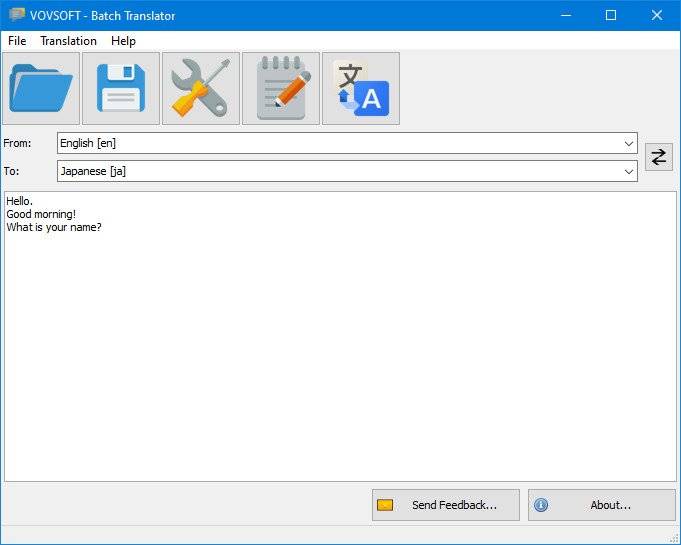681x545 pixels.
Task: Expand the From language dropdown arrow
Action: pyautogui.click(x=628, y=143)
